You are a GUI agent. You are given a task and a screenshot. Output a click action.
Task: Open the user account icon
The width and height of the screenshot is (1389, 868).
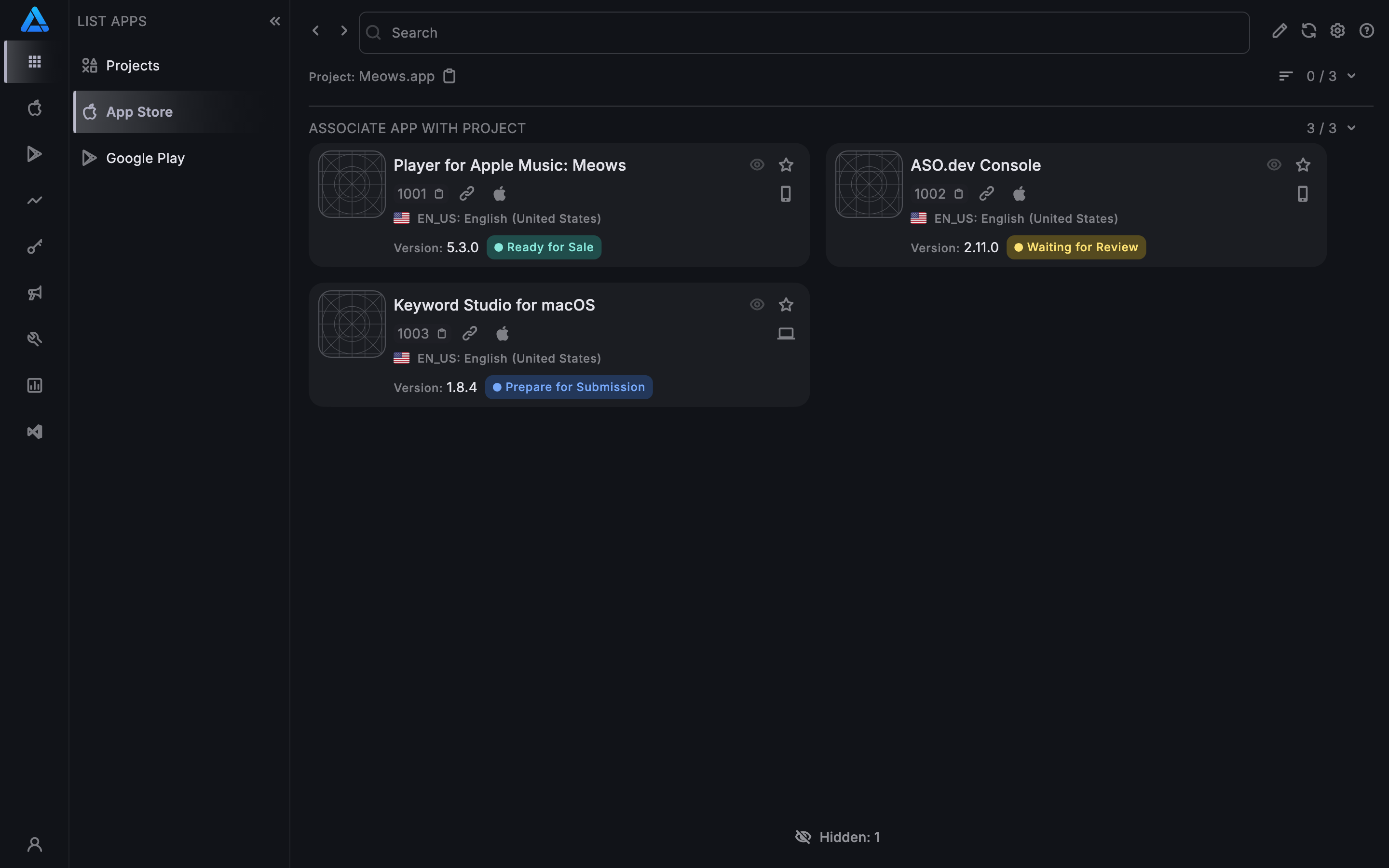(x=34, y=844)
